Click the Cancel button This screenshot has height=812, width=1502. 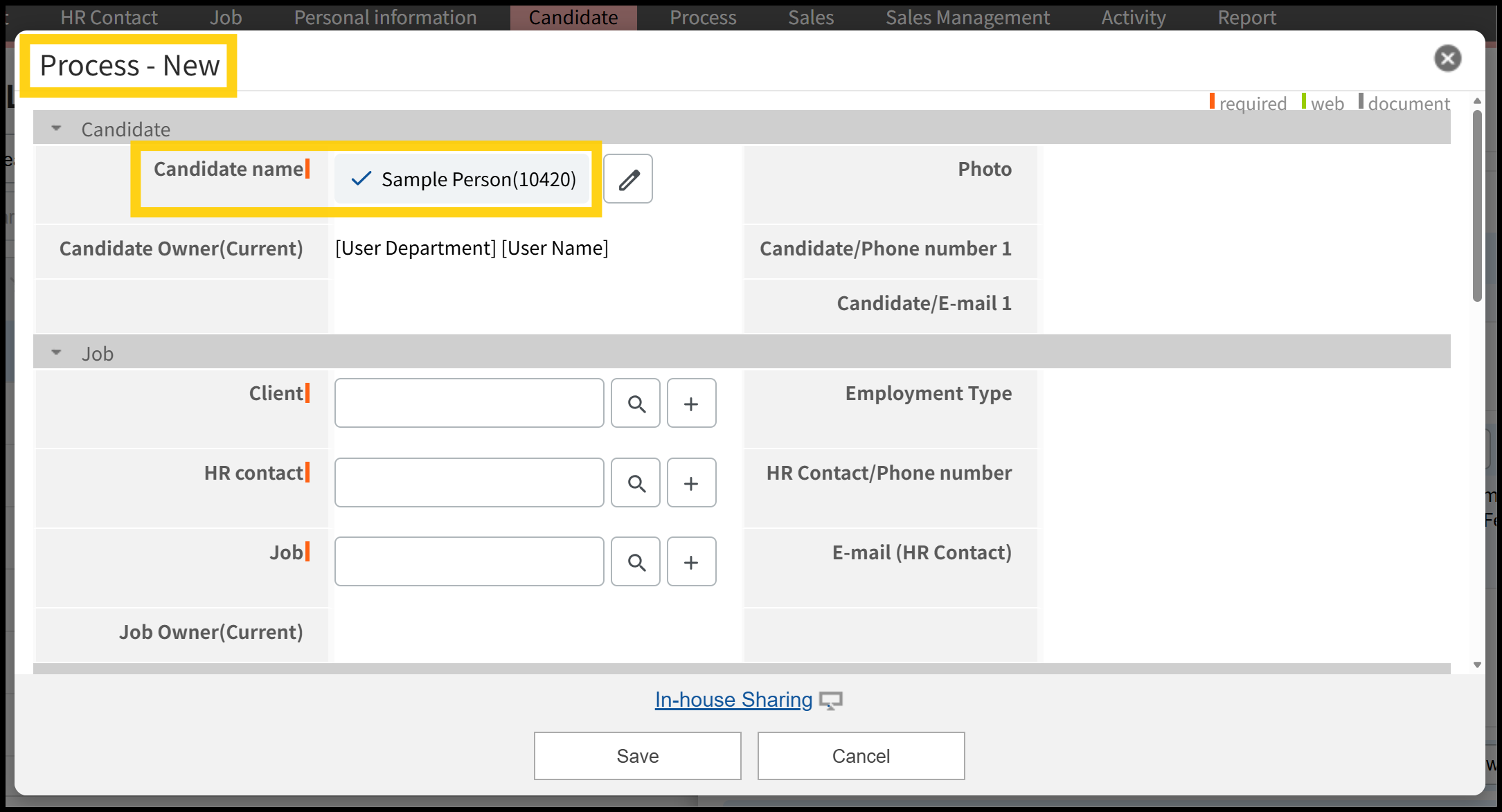coord(861,756)
